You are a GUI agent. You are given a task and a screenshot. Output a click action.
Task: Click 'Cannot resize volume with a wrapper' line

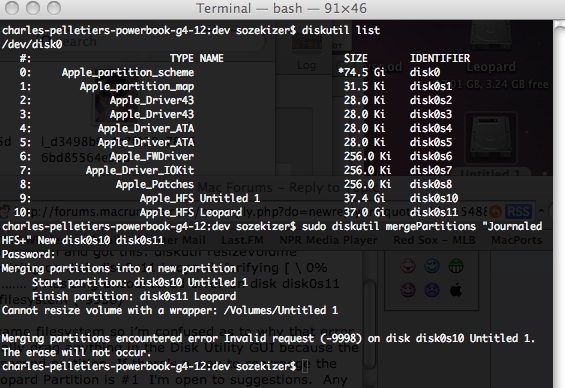click(x=170, y=311)
